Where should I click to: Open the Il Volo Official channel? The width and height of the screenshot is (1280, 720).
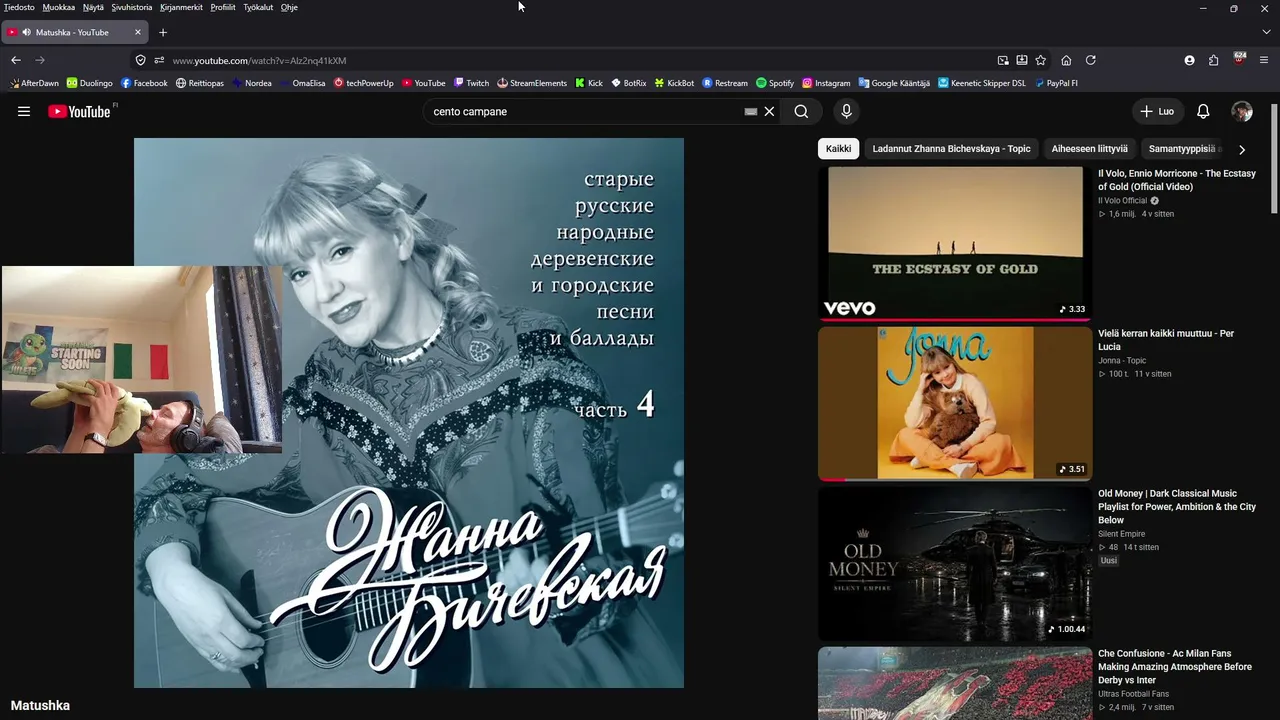coord(1123,201)
